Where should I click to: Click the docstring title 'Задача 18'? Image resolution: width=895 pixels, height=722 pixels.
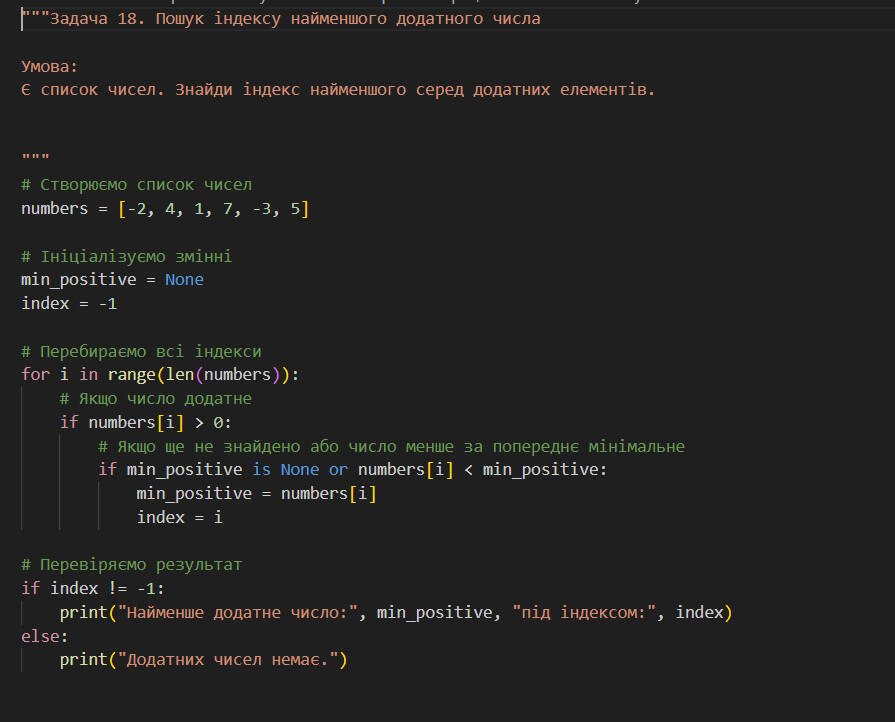pyautogui.click(x=96, y=19)
